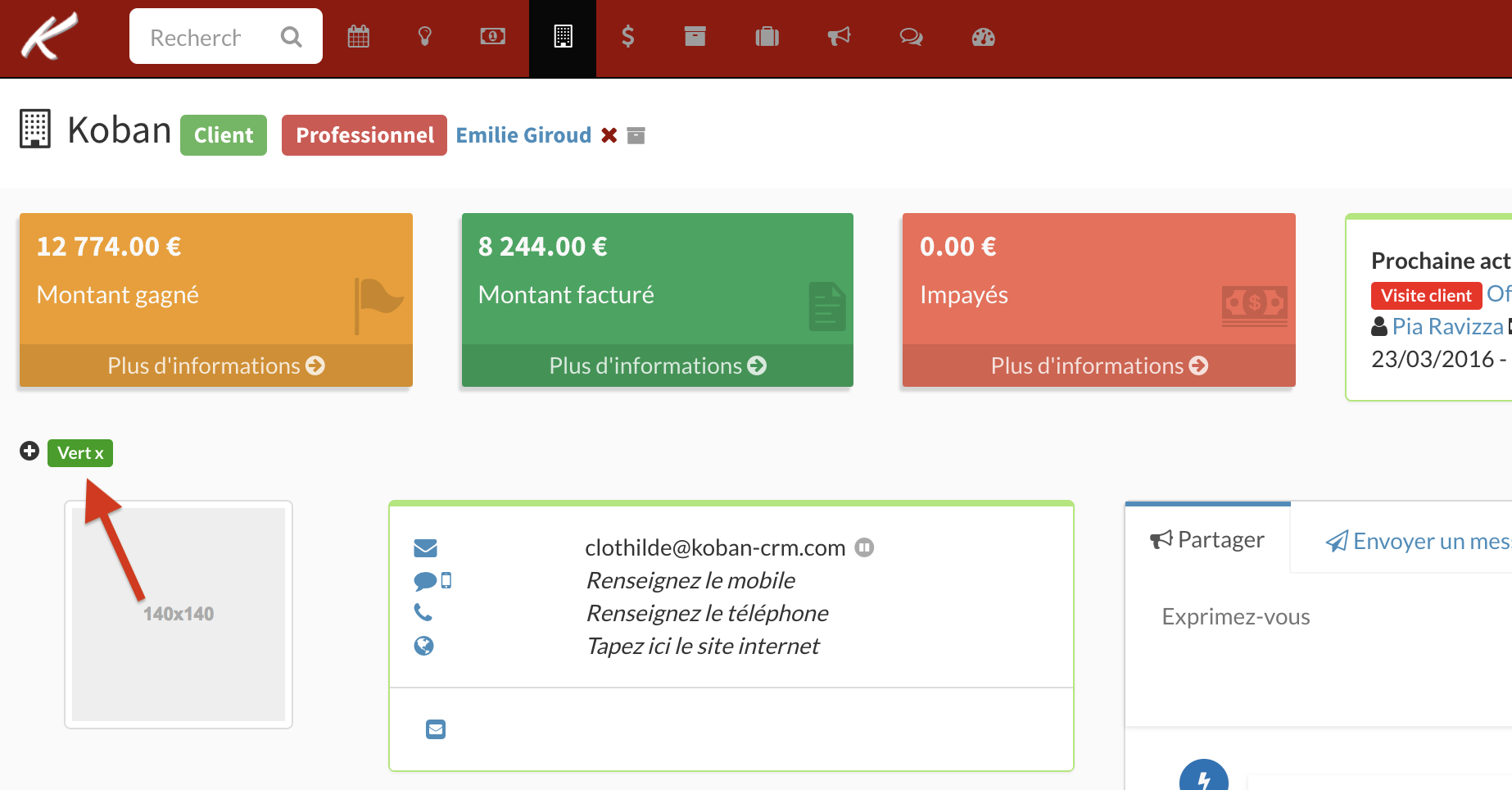Open the building accounts icon
The height and width of the screenshot is (790, 1512).
click(563, 37)
